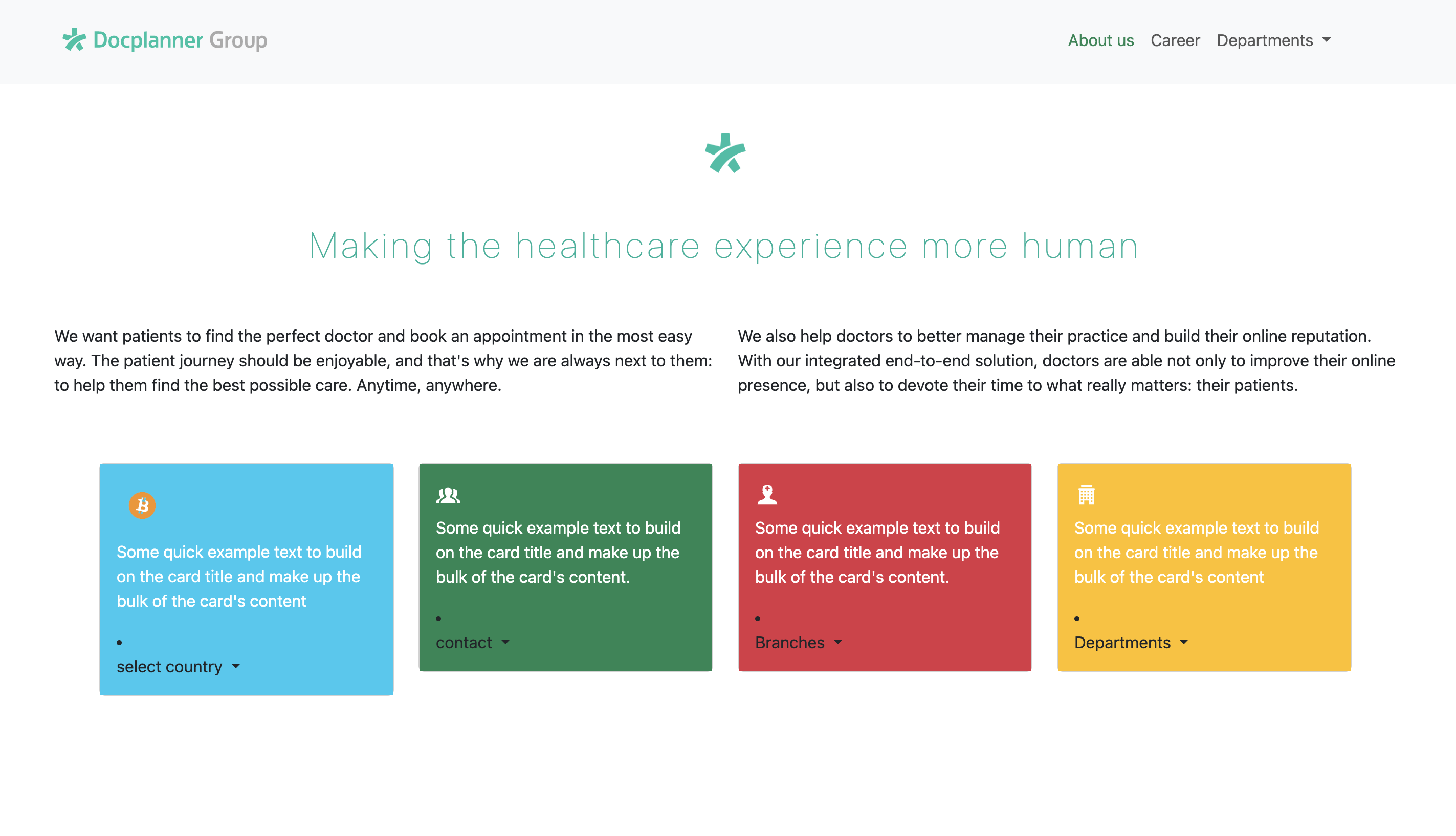Screen dimensions: 1456x836
Task: Click the building icon on yellow card
Action: 1086,494
